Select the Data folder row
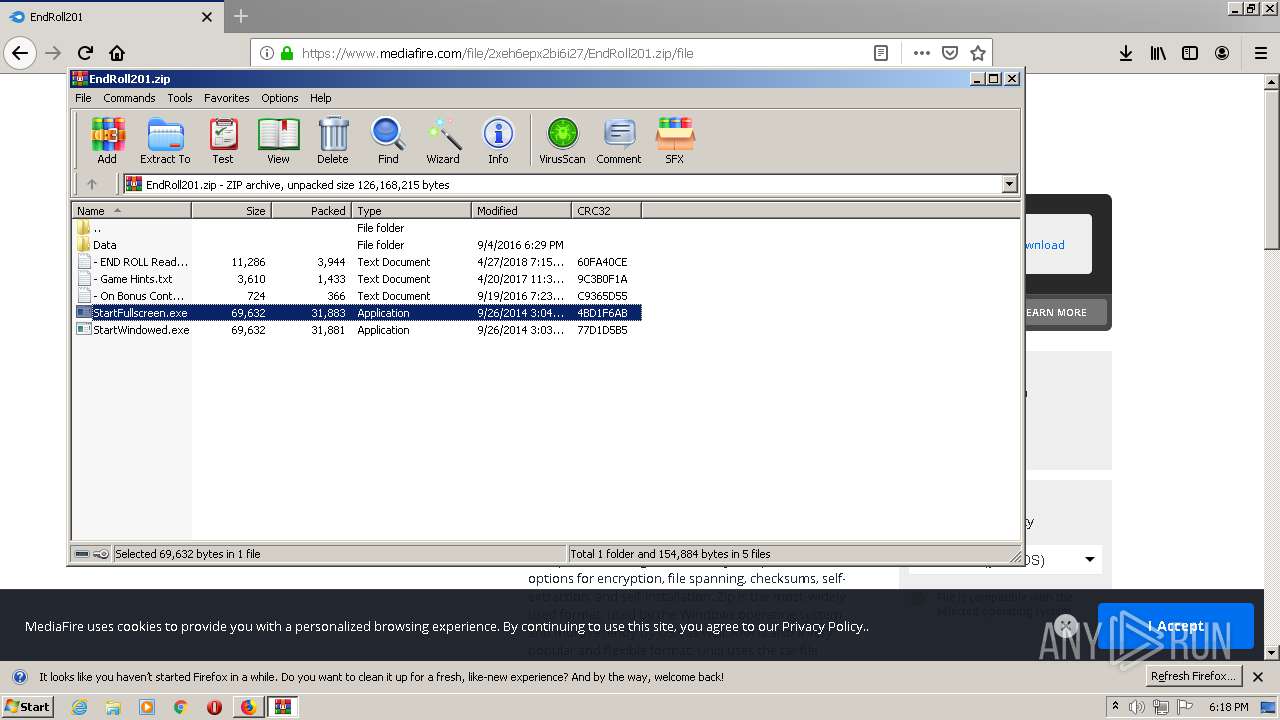Screen dimensions: 1280x720 tap(357, 245)
